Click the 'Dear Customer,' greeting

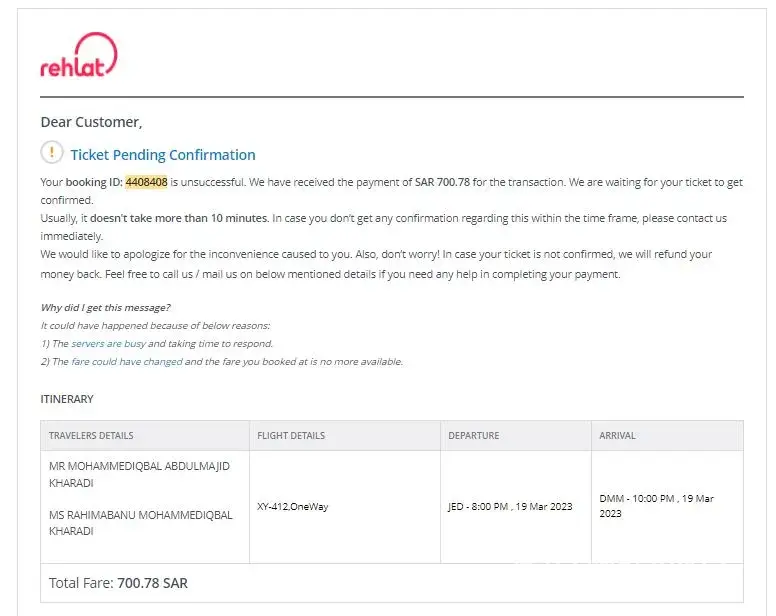point(91,122)
